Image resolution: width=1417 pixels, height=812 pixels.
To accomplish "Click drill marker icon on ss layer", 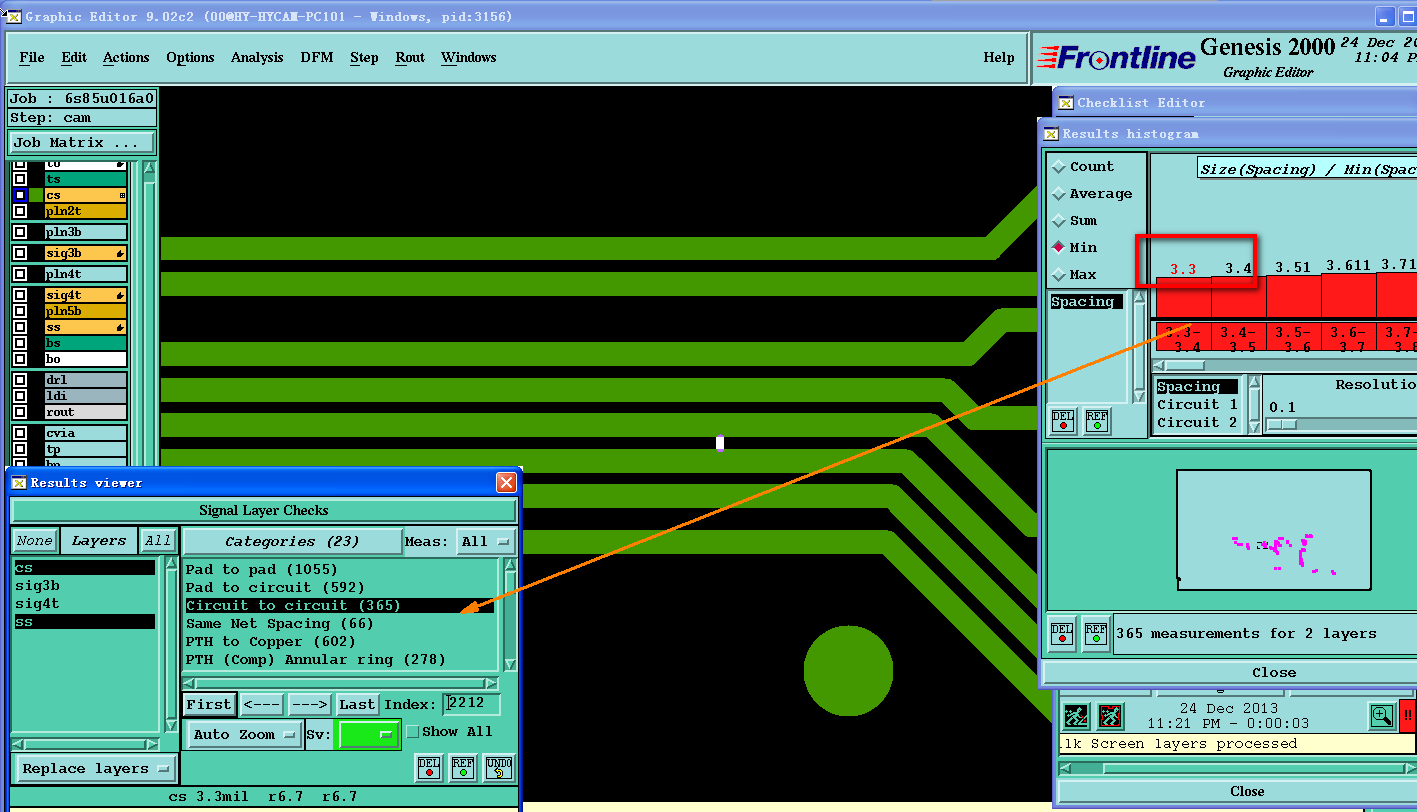I will tap(120, 327).
